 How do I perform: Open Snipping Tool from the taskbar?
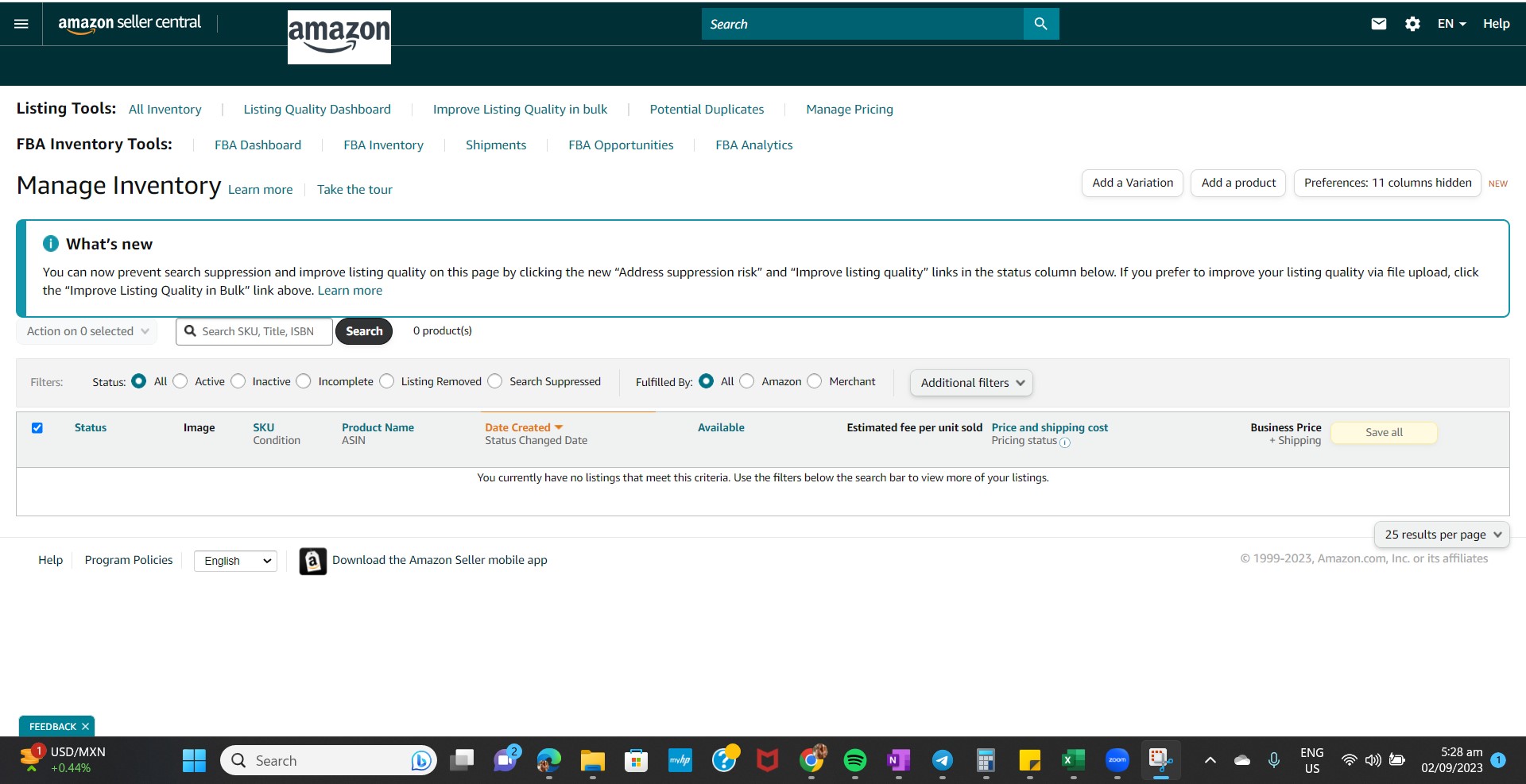pyautogui.click(x=1160, y=761)
